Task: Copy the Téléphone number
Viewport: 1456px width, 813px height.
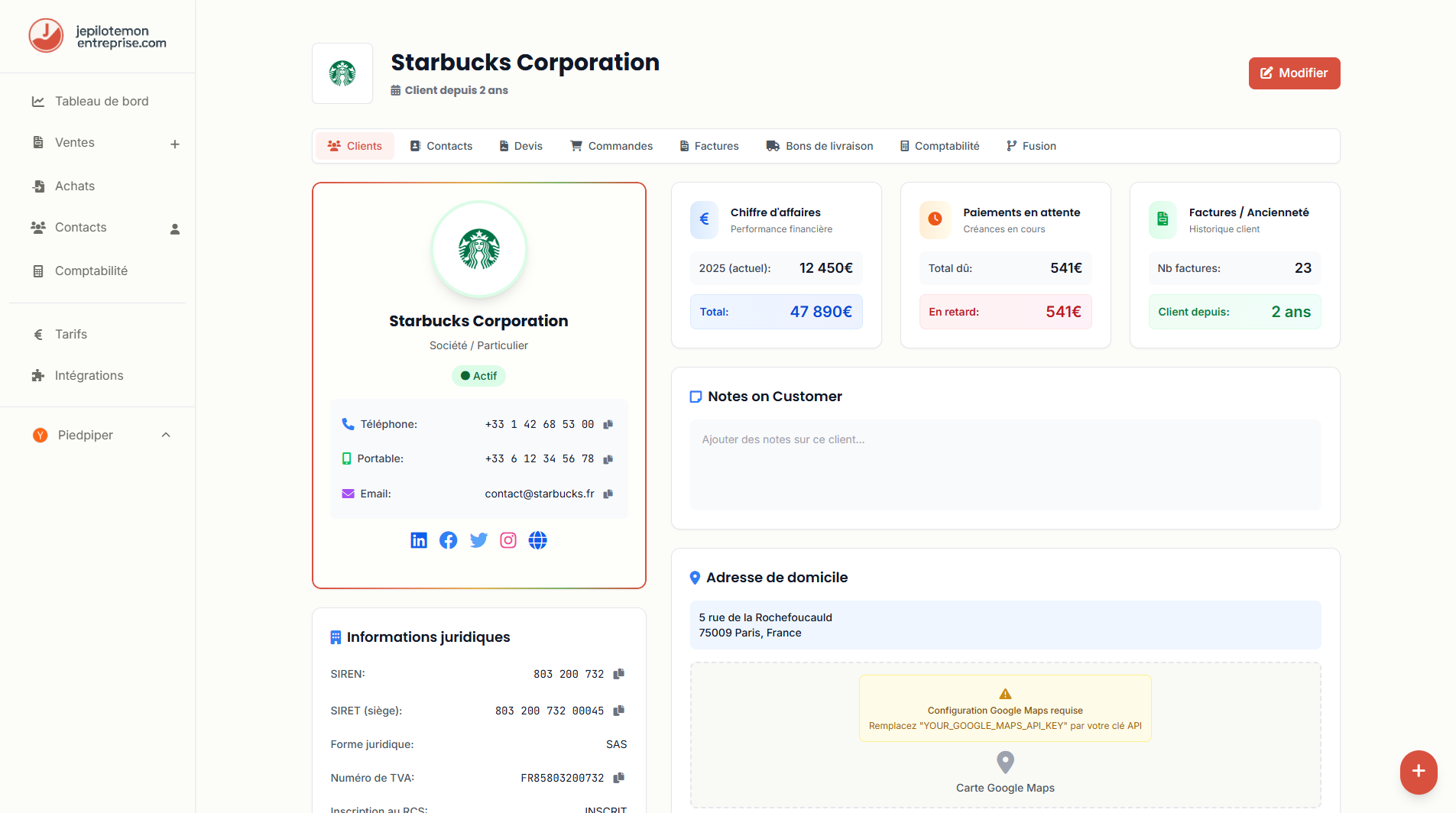Action: coord(608,424)
